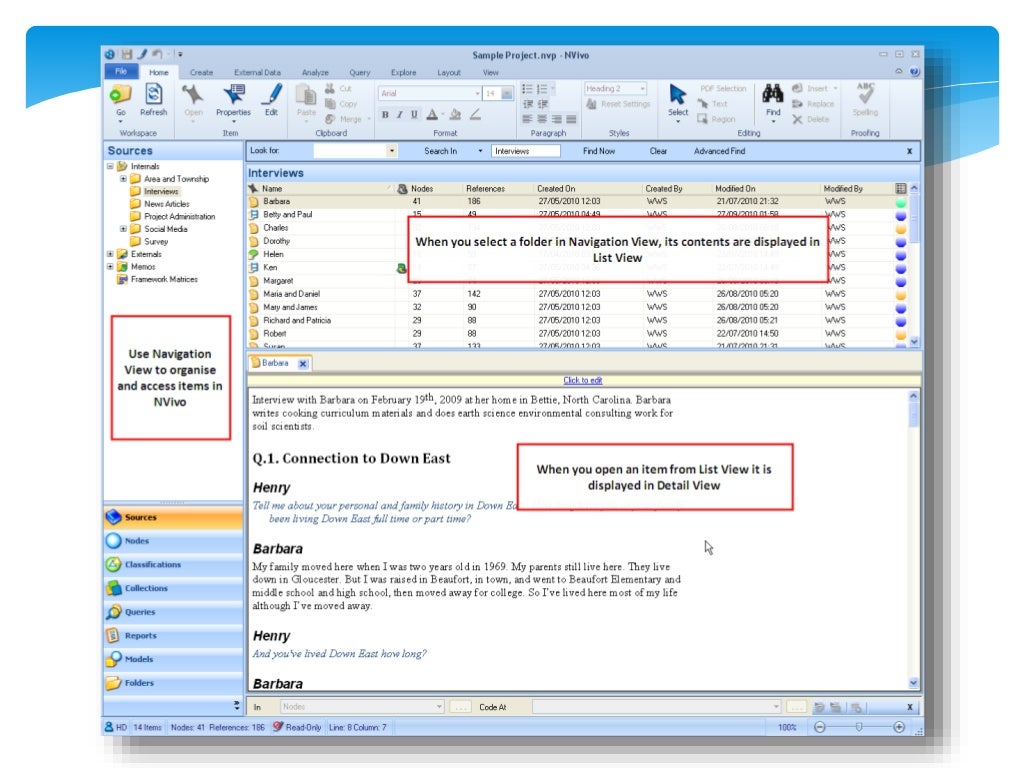Click the font color A icon
This screenshot has height=768, width=1024.
click(x=432, y=115)
